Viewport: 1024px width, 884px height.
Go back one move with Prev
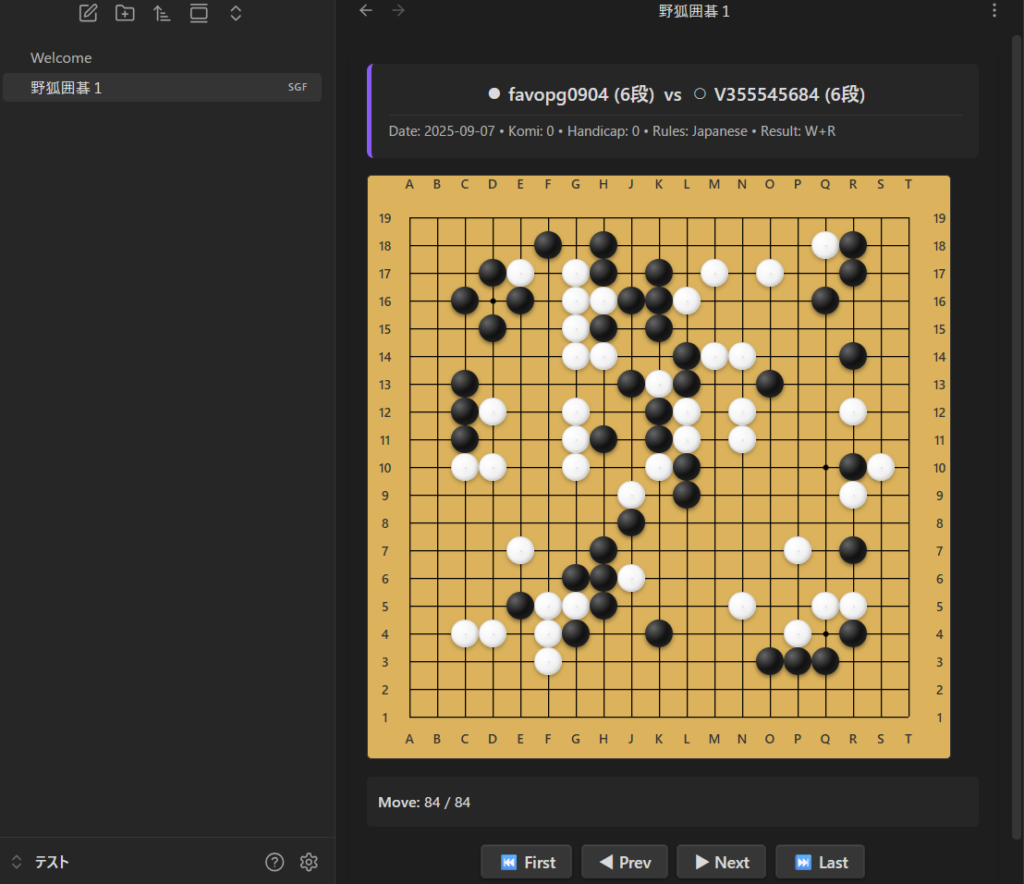pos(624,862)
